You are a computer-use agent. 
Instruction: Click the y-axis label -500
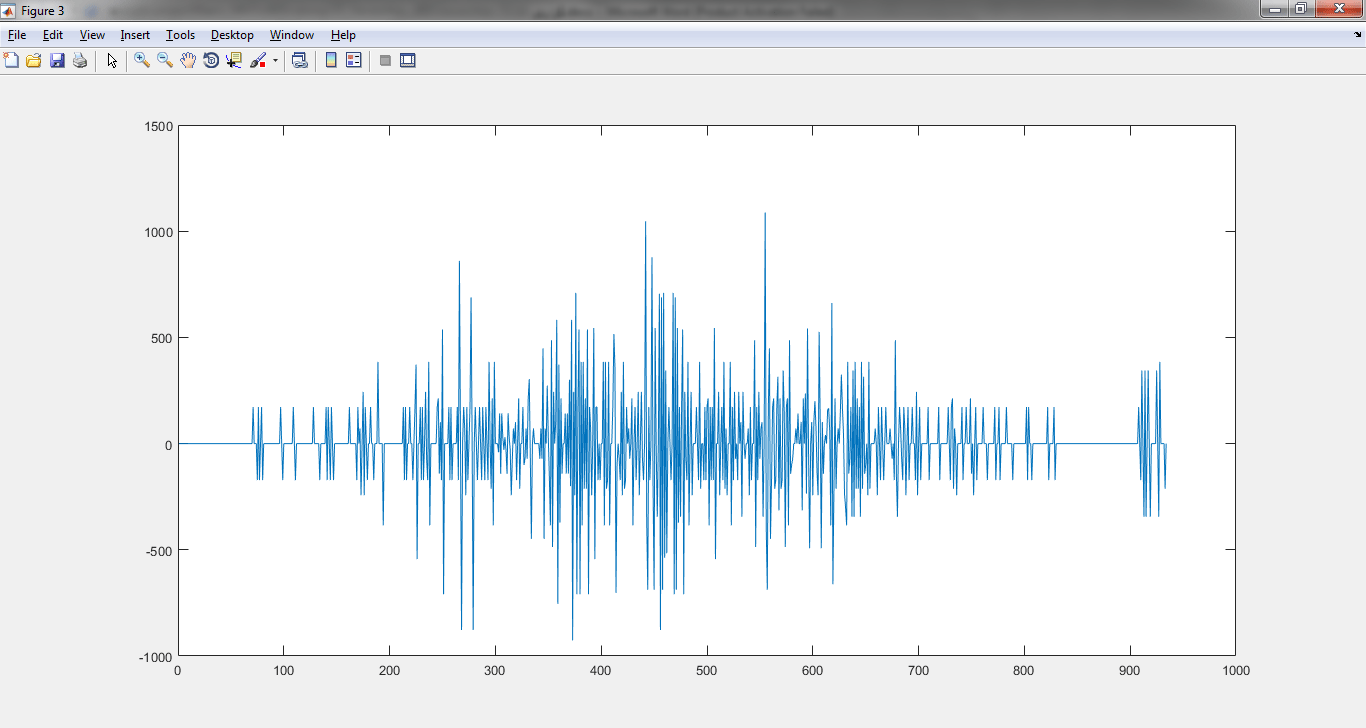click(161, 551)
